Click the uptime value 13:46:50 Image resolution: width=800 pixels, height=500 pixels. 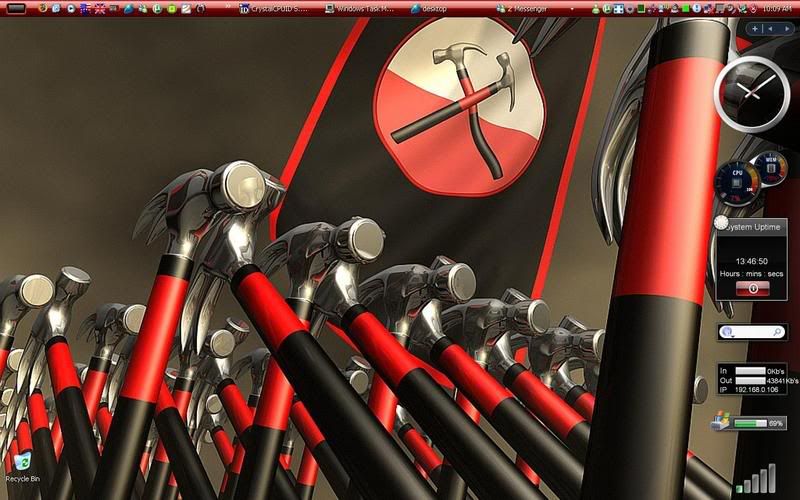752,261
